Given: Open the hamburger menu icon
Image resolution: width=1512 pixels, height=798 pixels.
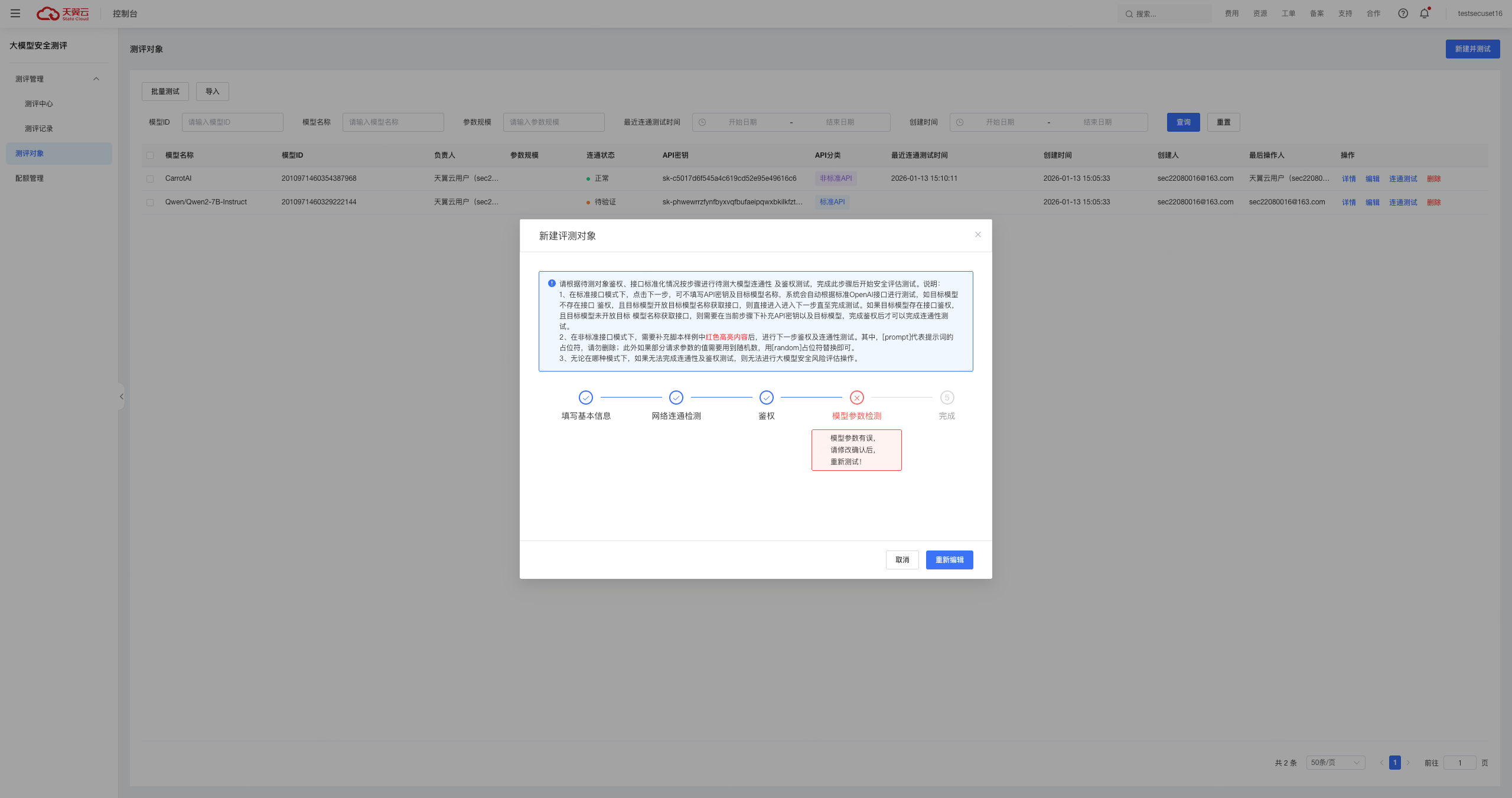Looking at the screenshot, I should click(x=15, y=13).
